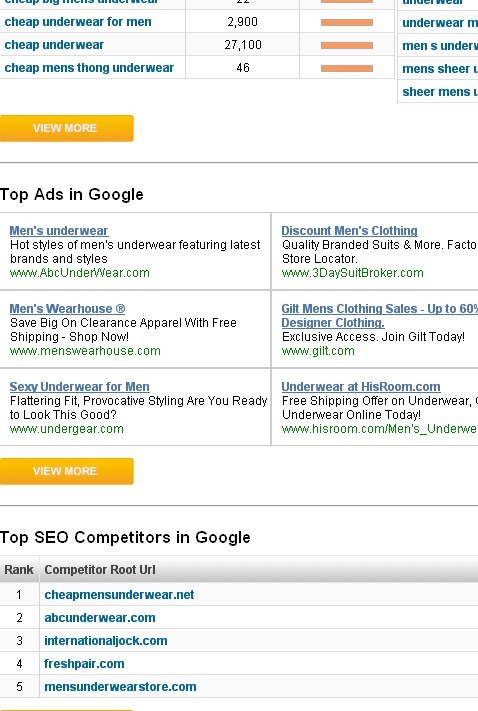Open 'Sexy Underwear for Men' ad

(x=79, y=387)
